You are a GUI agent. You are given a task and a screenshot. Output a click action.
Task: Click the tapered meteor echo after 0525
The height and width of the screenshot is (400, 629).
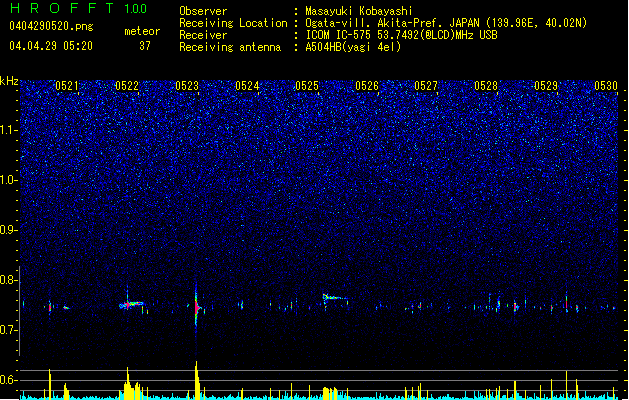click(334, 298)
